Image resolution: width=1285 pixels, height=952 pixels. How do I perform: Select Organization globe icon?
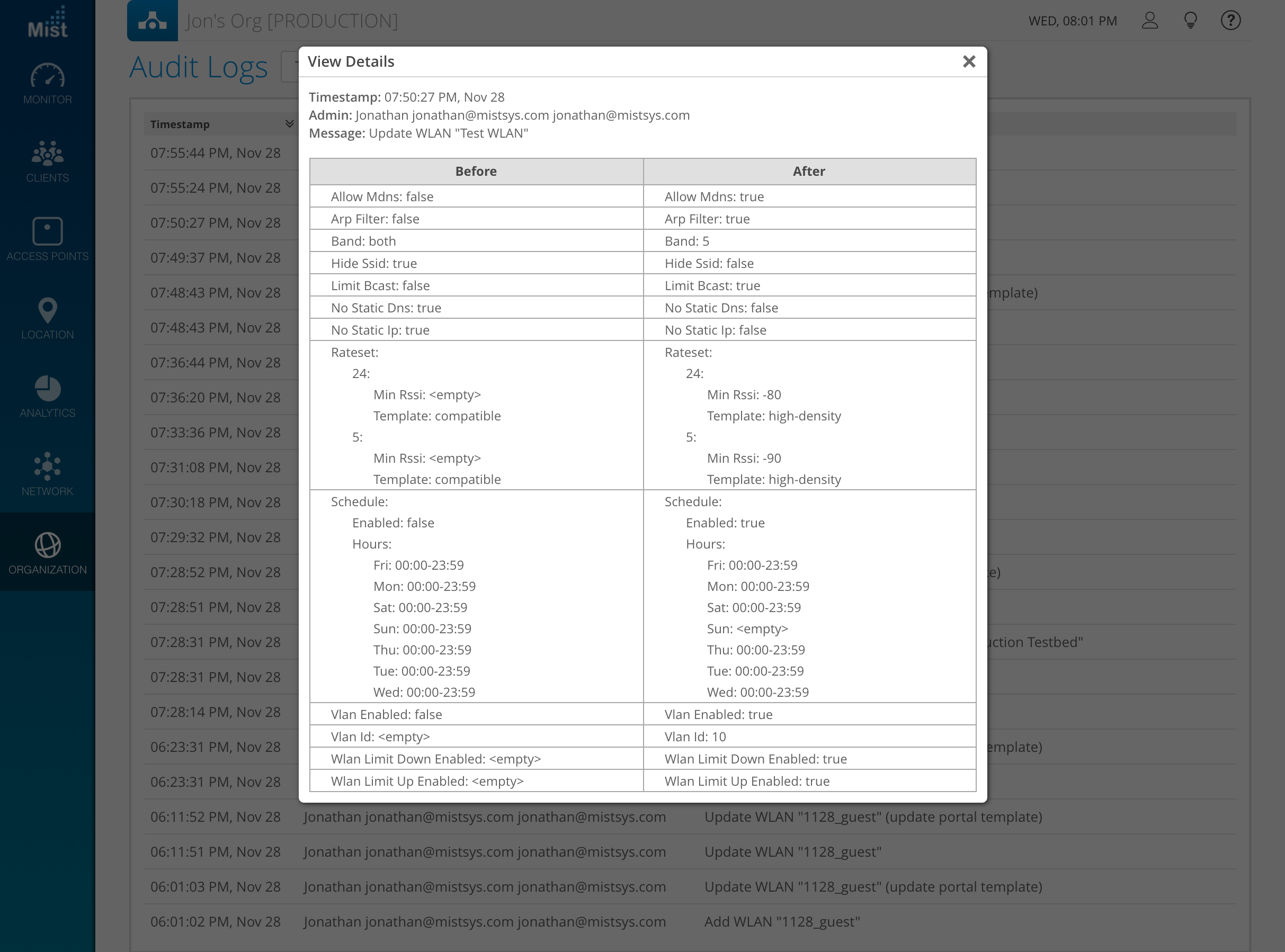(47, 545)
